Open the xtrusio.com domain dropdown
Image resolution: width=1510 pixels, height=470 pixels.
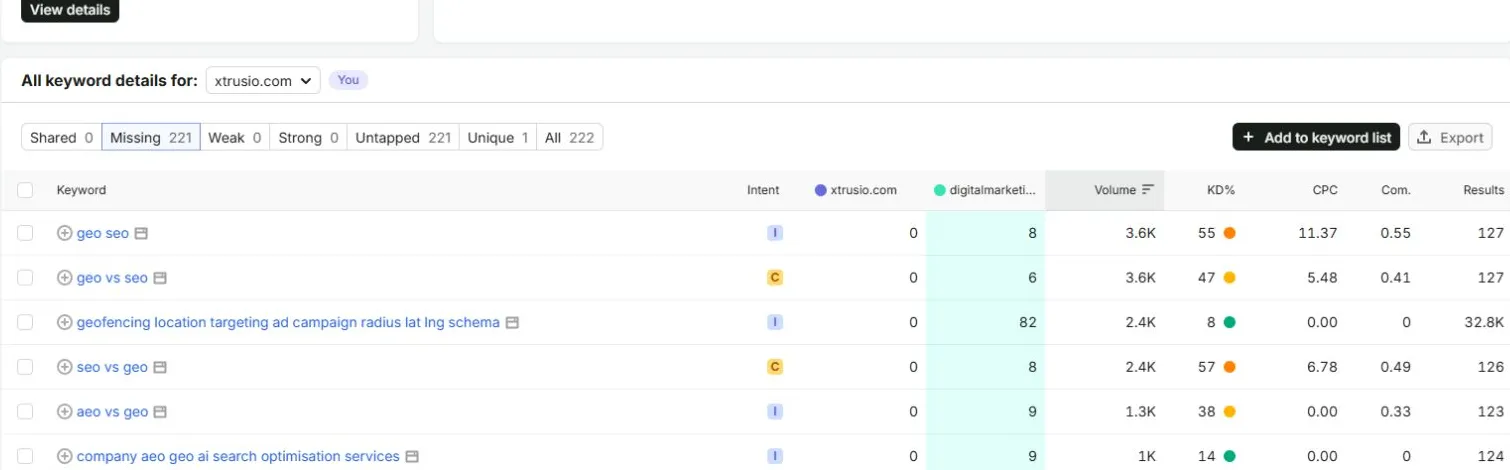pyautogui.click(x=263, y=81)
